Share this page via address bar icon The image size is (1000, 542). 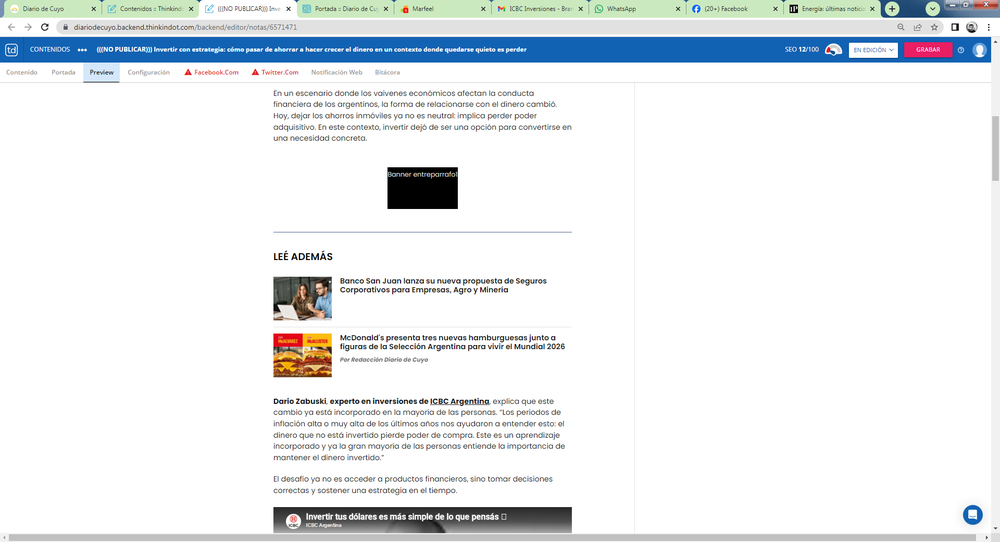tap(917, 27)
